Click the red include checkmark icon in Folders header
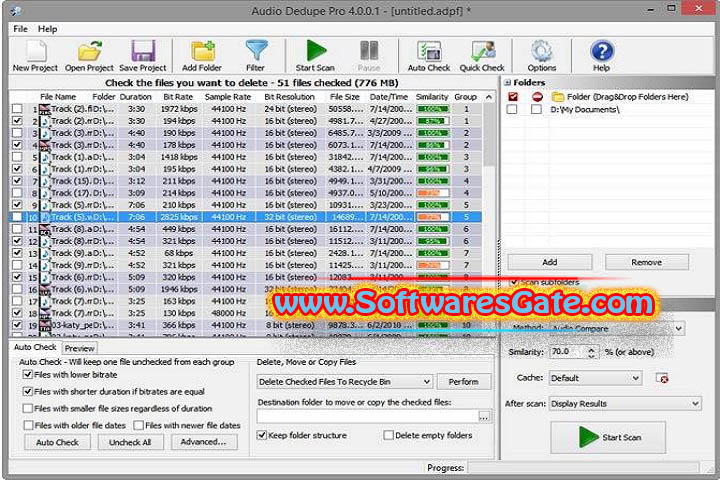 point(512,96)
